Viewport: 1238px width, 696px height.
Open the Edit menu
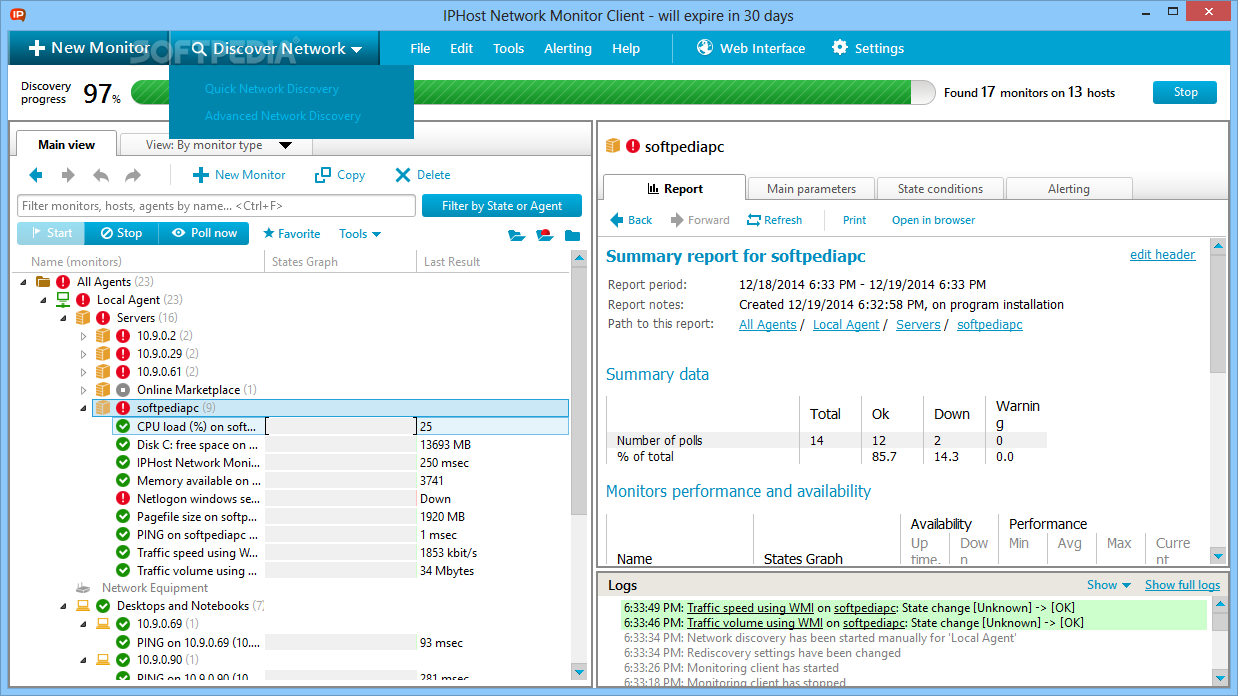click(461, 48)
